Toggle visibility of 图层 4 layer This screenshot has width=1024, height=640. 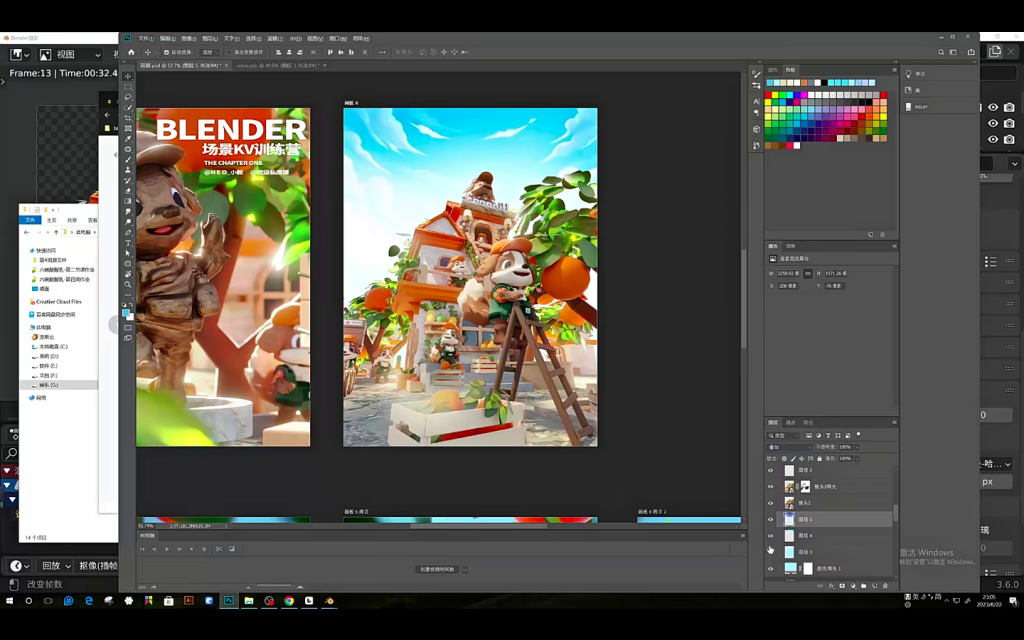point(770,536)
